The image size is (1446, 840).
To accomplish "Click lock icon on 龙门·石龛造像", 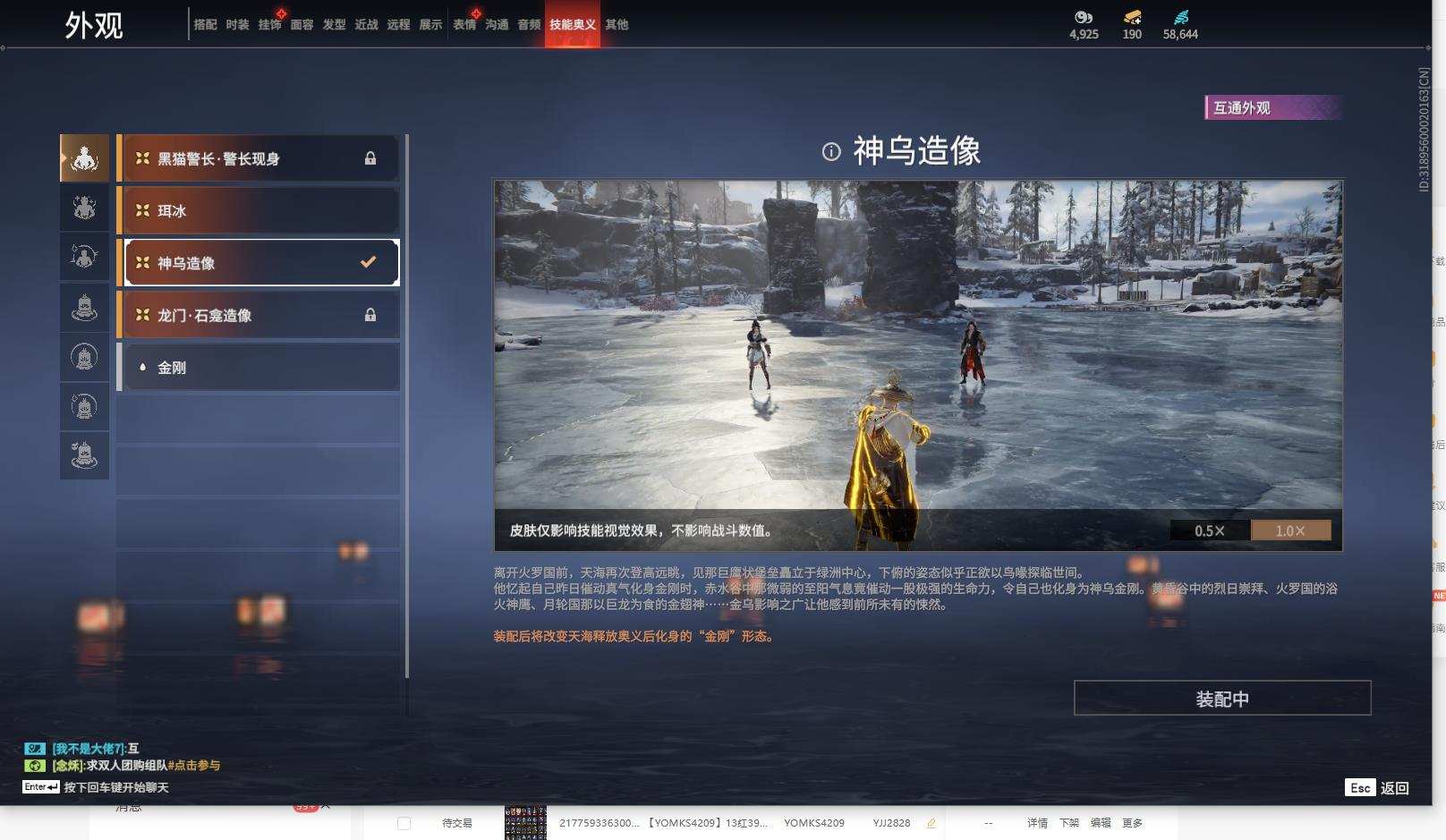I will [x=370, y=315].
